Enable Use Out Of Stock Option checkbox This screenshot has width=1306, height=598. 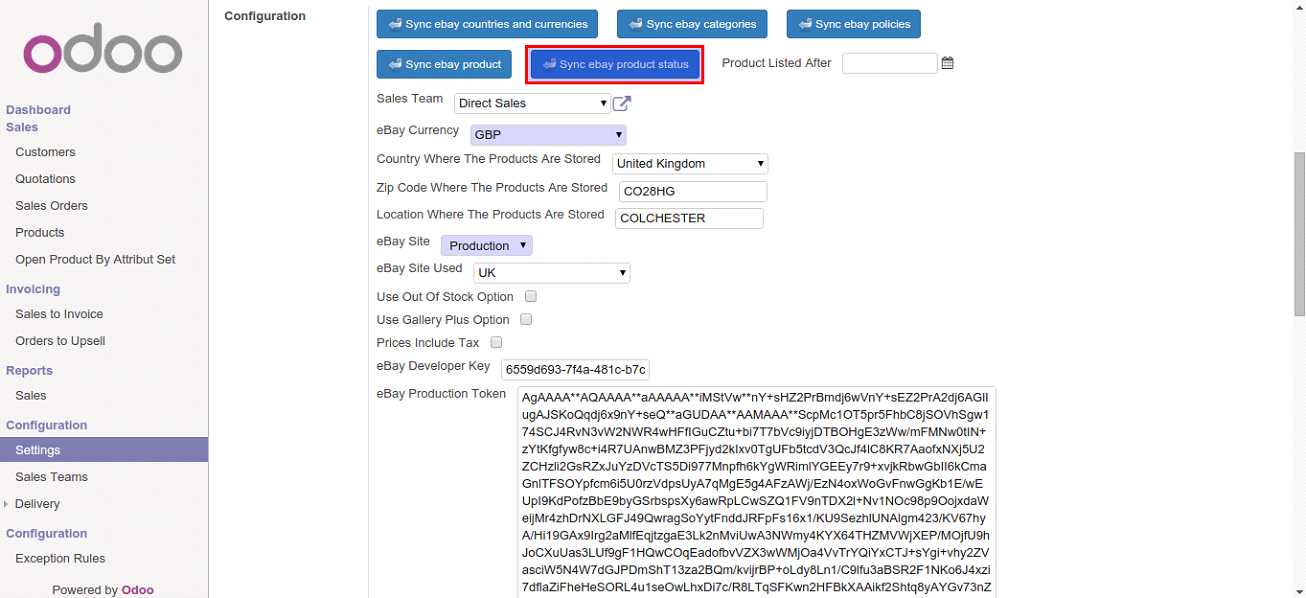[x=531, y=296]
